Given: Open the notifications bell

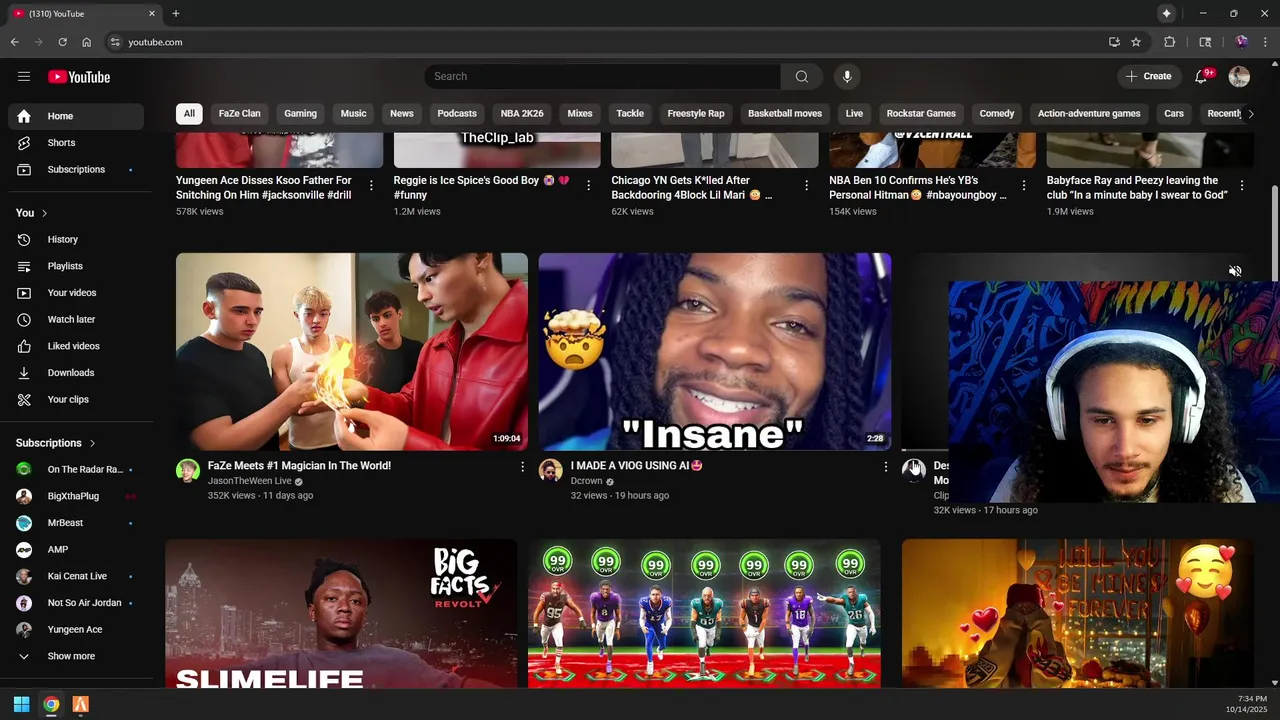Looking at the screenshot, I should pyautogui.click(x=1202, y=77).
